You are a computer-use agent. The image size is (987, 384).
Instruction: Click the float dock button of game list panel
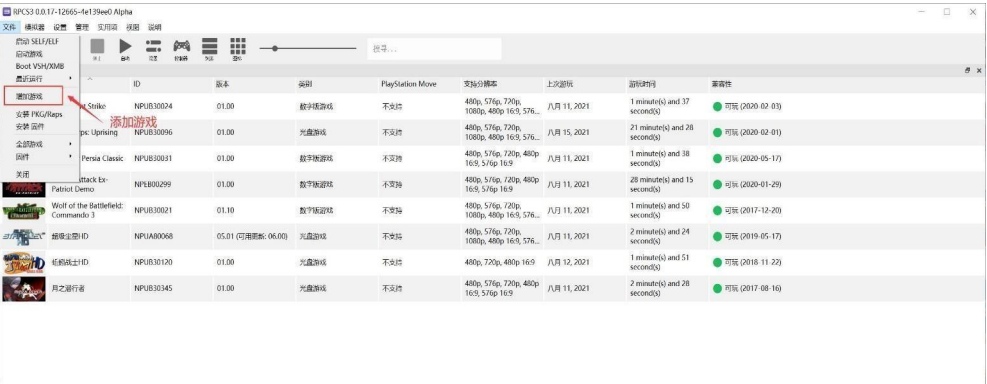967,71
